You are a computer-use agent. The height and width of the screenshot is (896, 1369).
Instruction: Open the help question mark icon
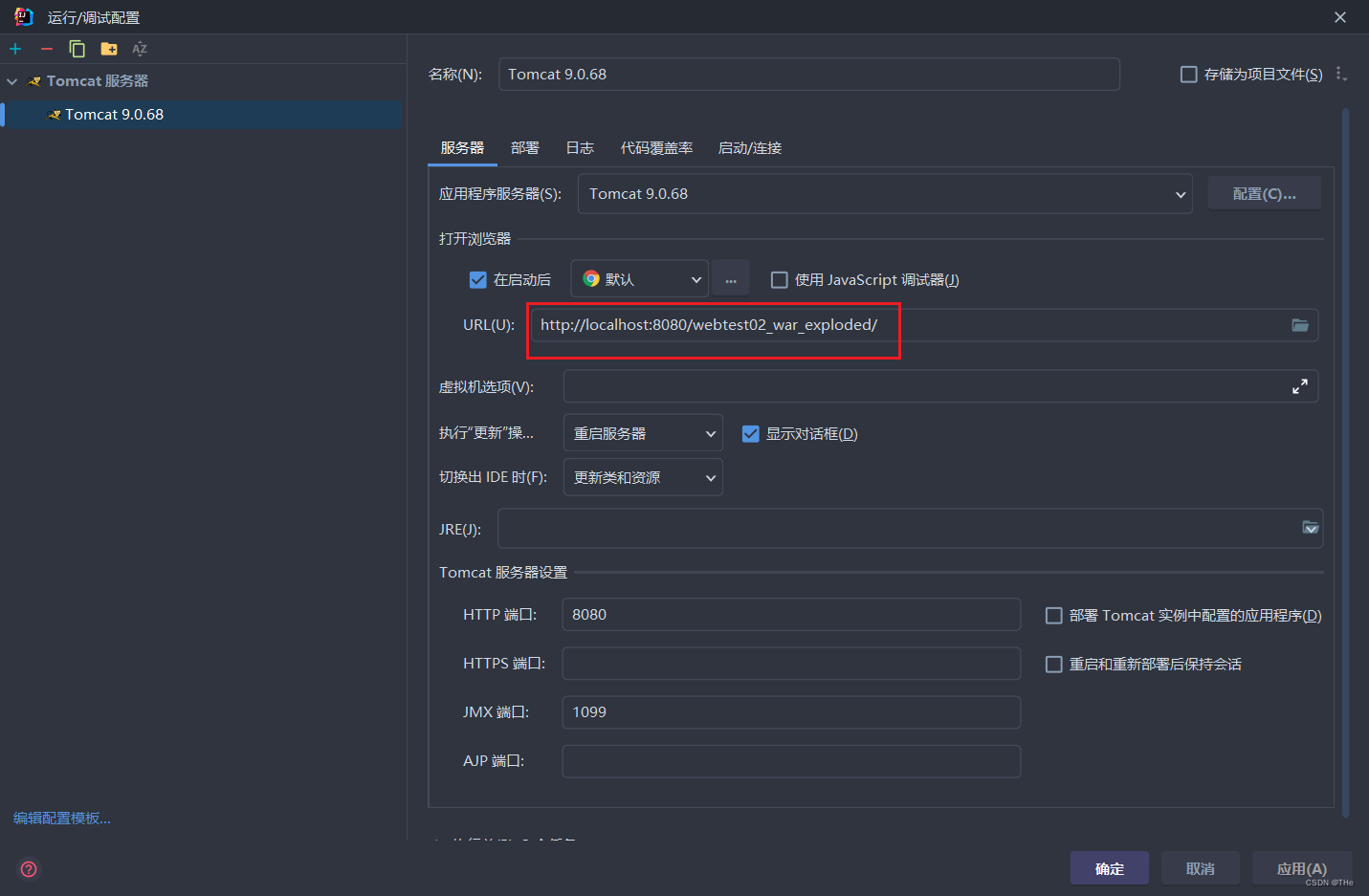click(29, 869)
